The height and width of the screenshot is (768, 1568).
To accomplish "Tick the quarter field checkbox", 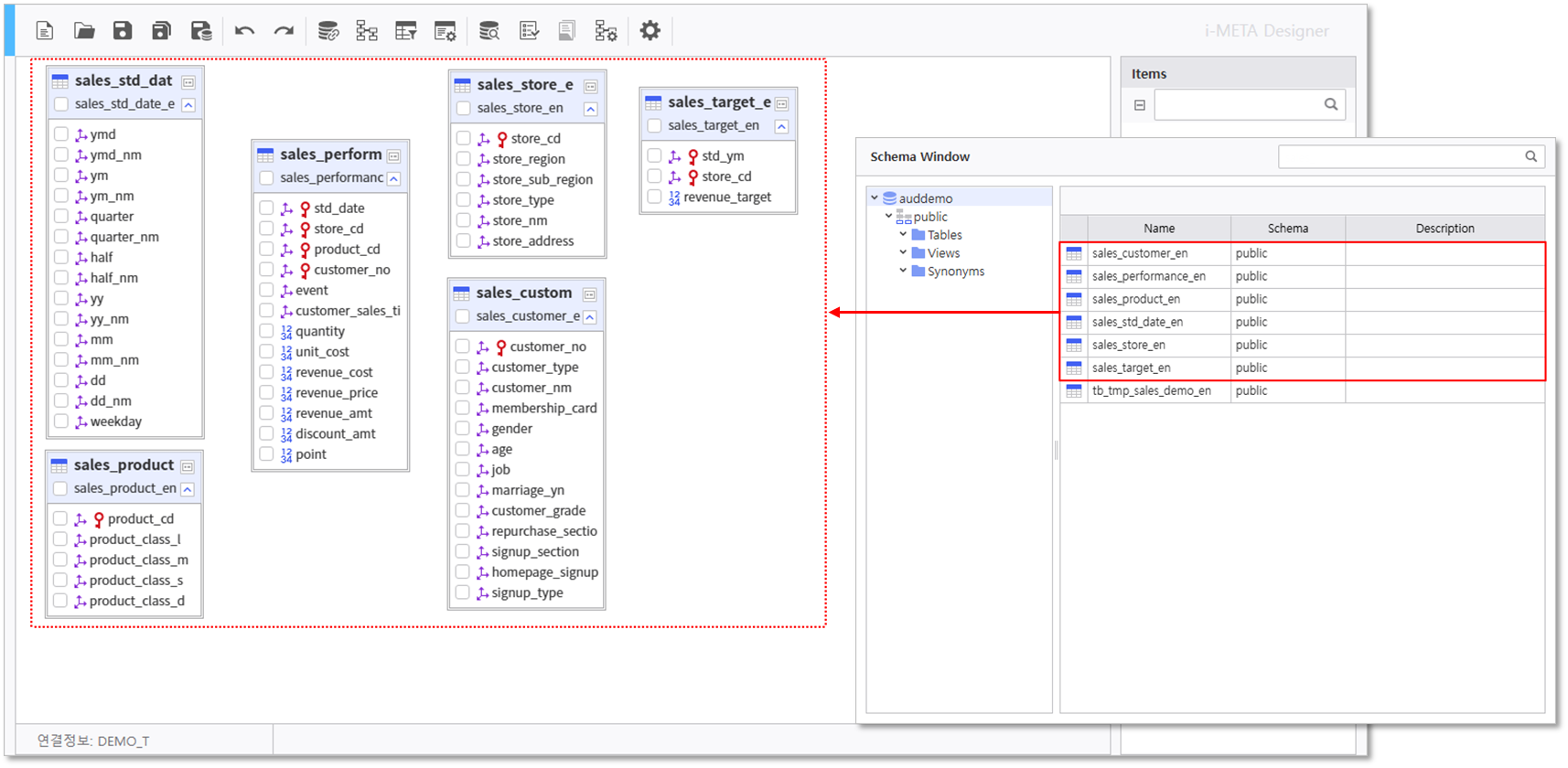I will pyautogui.click(x=61, y=216).
